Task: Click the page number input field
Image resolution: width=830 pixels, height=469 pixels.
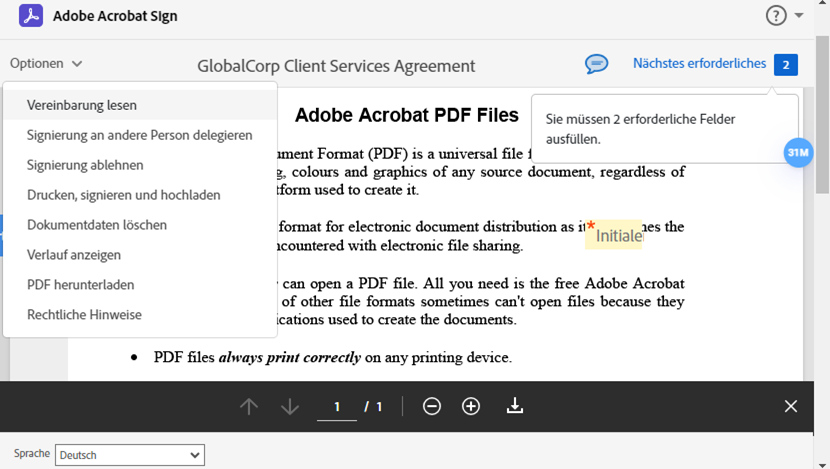Action: [337, 407]
